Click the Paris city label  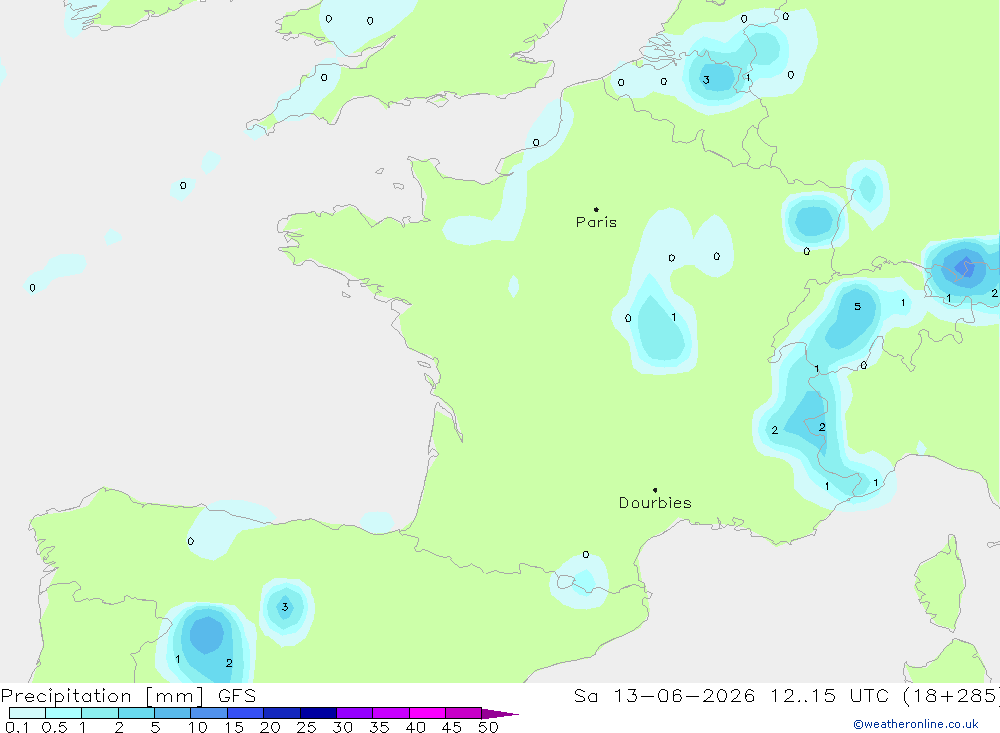pyautogui.click(x=596, y=222)
